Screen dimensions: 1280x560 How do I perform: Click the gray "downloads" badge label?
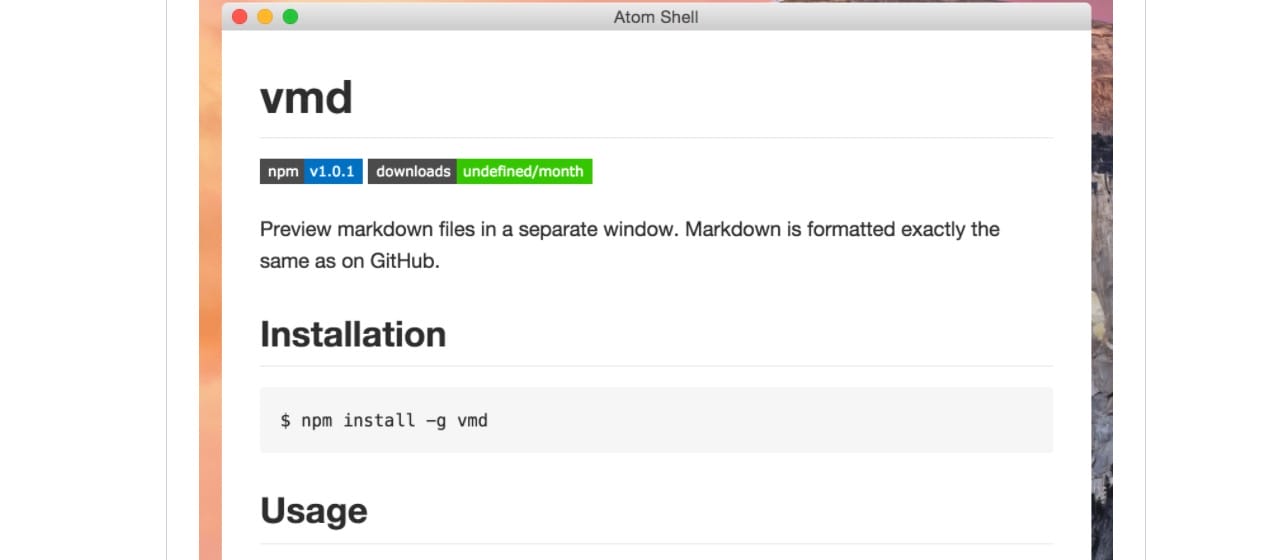point(413,172)
